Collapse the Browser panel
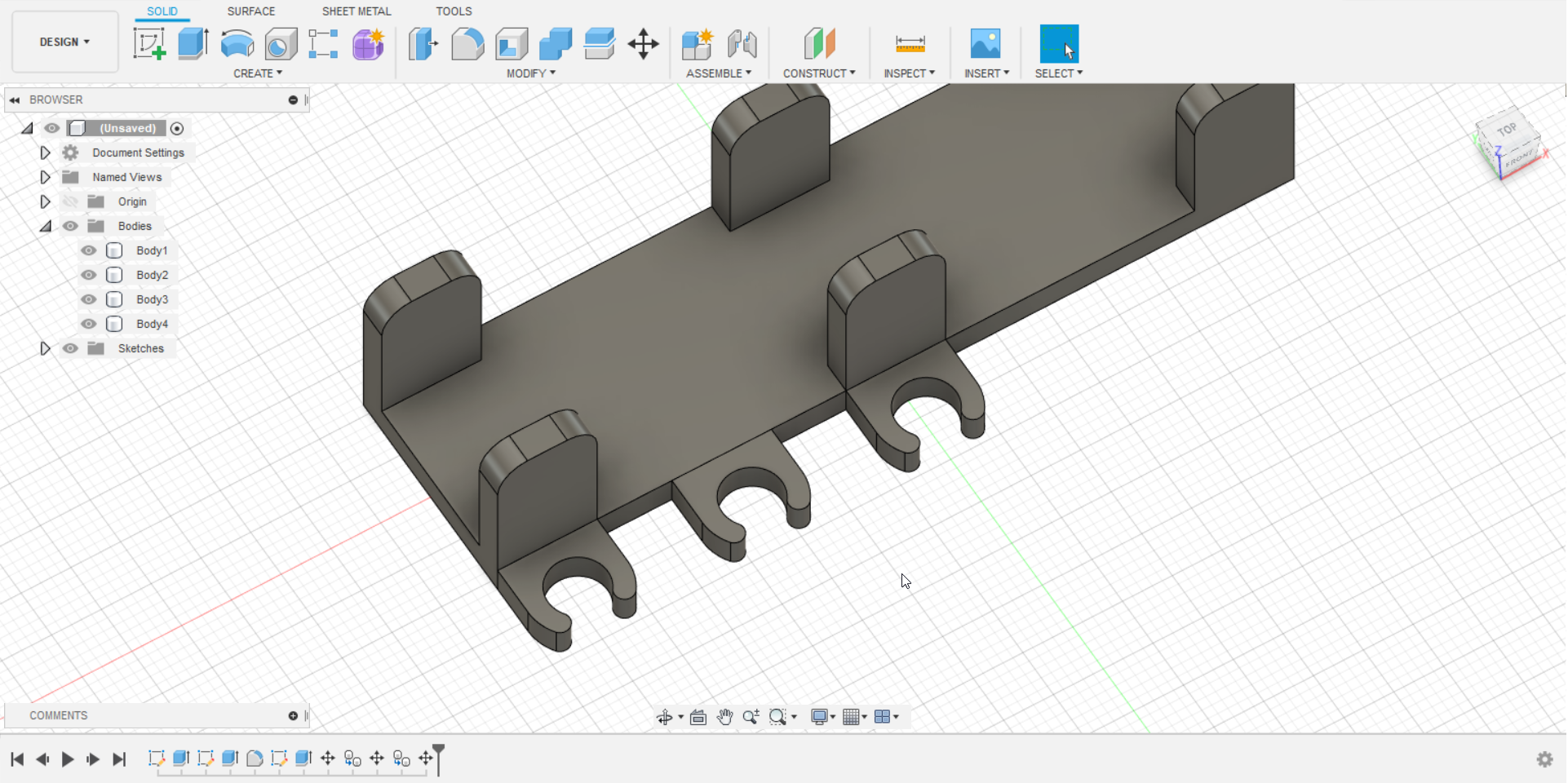The width and height of the screenshot is (1568, 783). pos(14,100)
